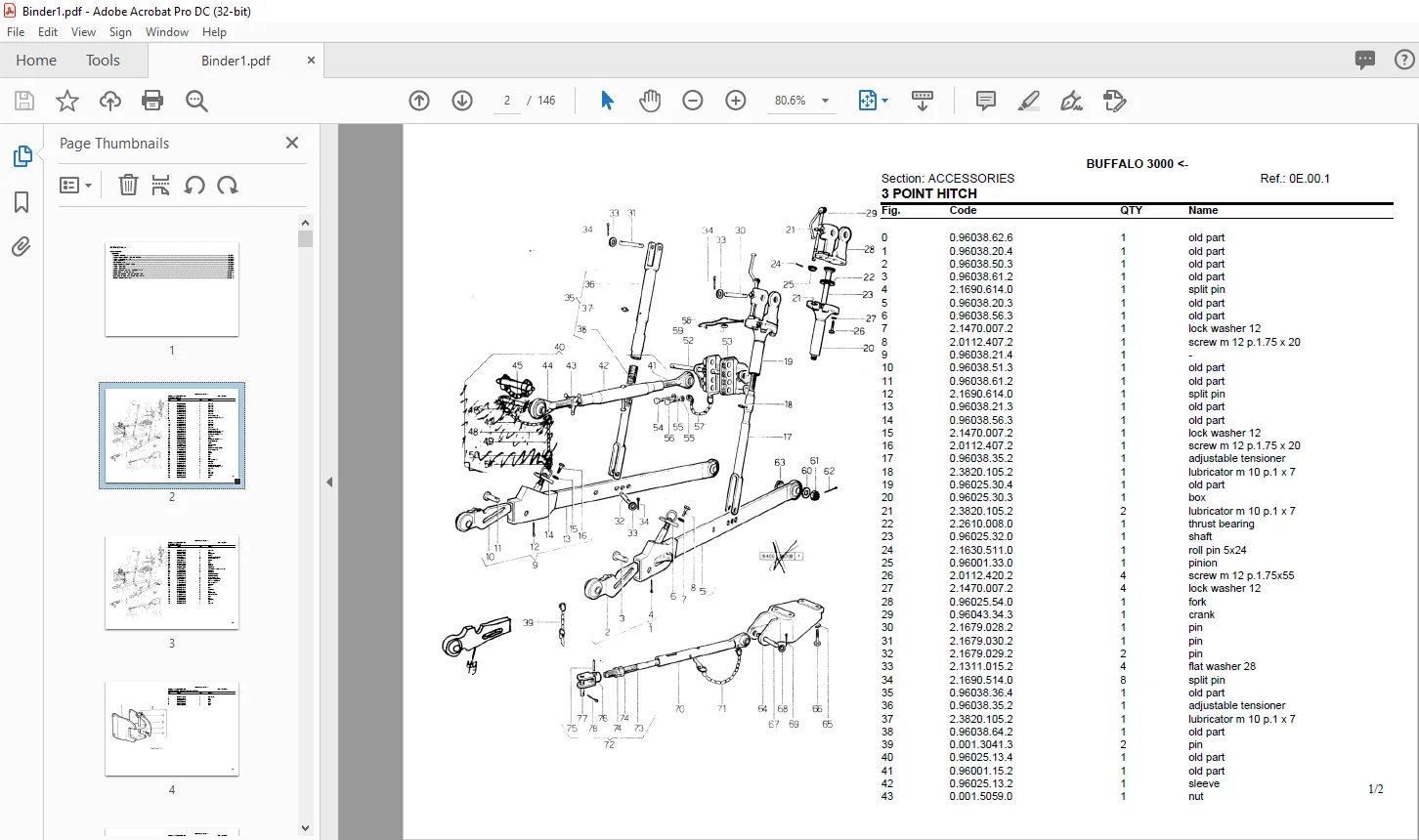Image resolution: width=1419 pixels, height=840 pixels.
Task: Open the Sign menu
Action: click(x=120, y=32)
